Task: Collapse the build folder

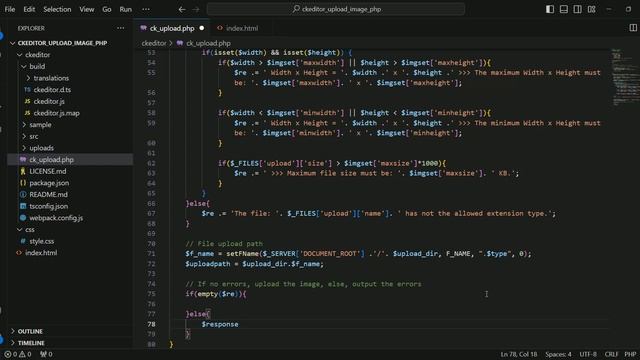Action: click(37, 66)
